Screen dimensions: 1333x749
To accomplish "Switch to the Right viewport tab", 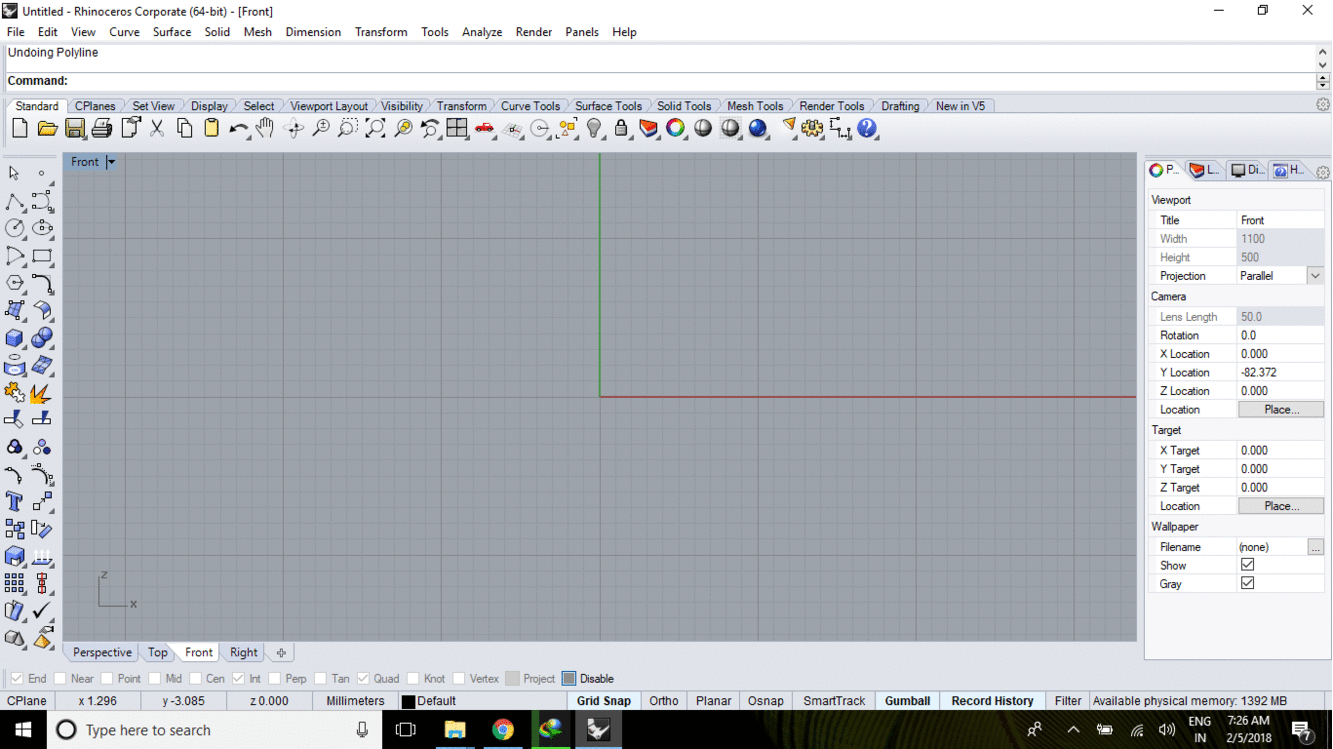I will click(x=243, y=653).
